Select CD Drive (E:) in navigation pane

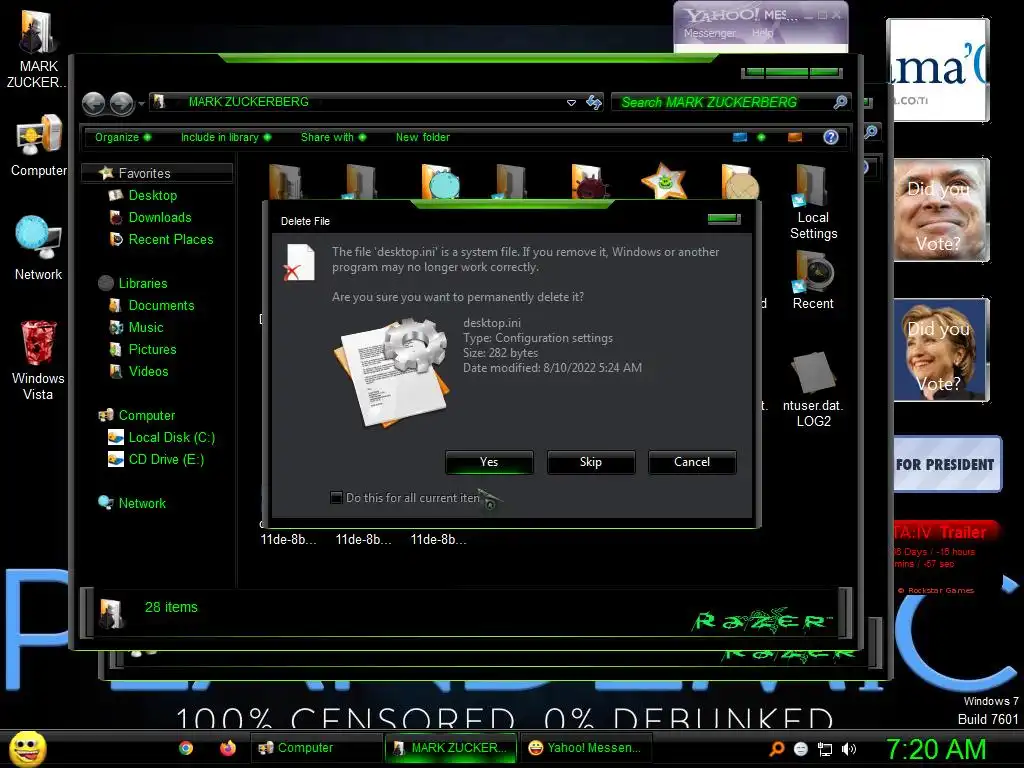tap(167, 460)
